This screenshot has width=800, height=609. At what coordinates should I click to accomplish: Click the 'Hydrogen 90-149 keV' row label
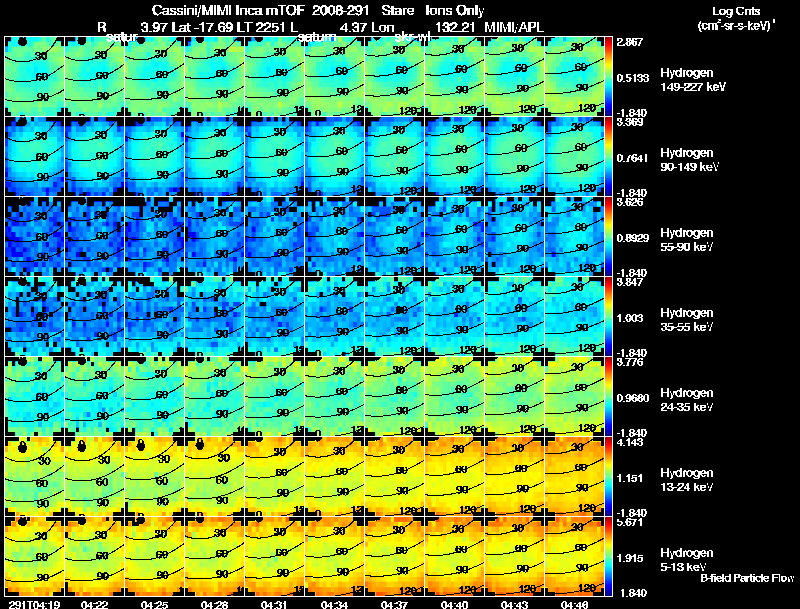click(689, 160)
